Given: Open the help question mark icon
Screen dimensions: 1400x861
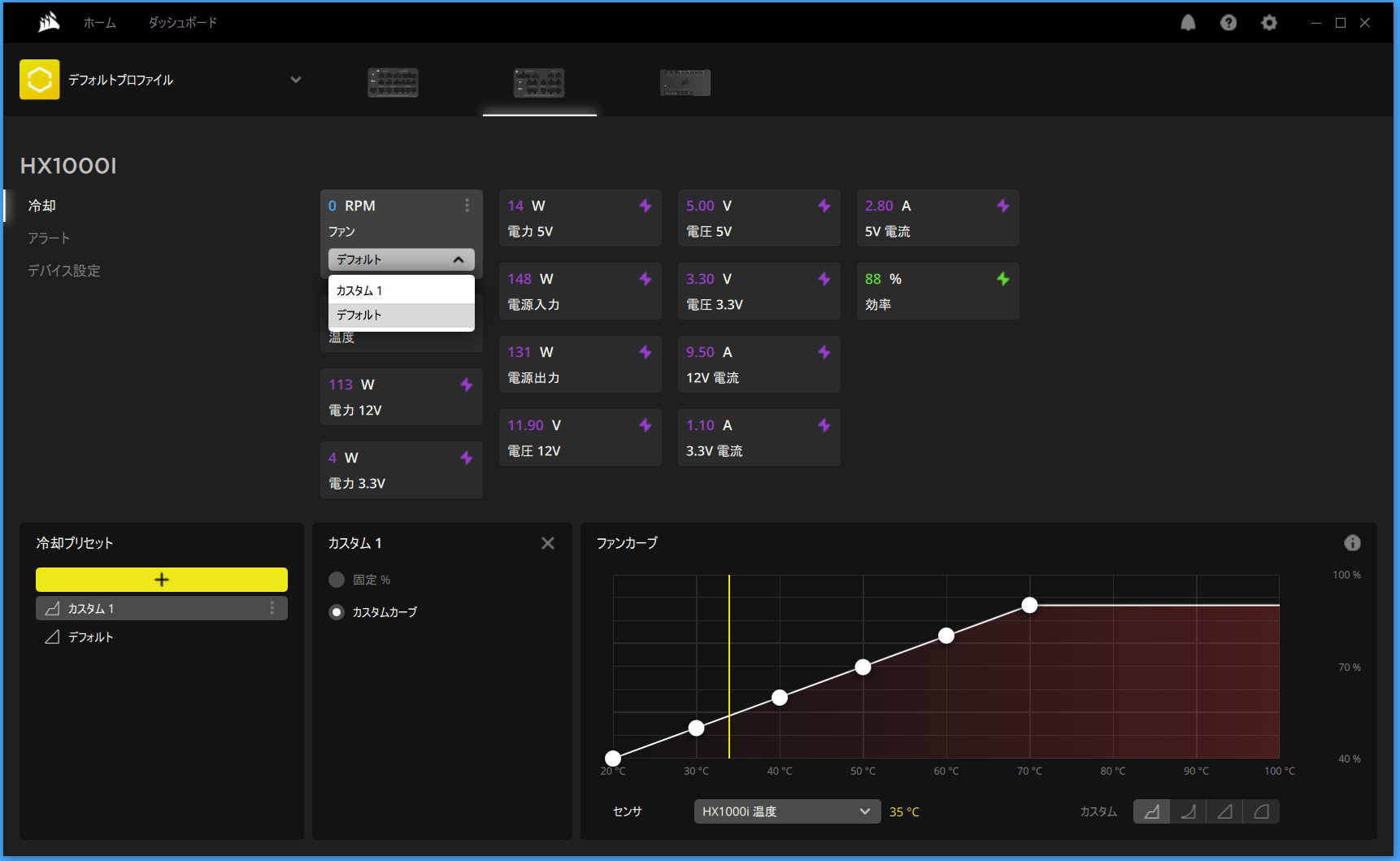Looking at the screenshot, I should pyautogui.click(x=1228, y=23).
